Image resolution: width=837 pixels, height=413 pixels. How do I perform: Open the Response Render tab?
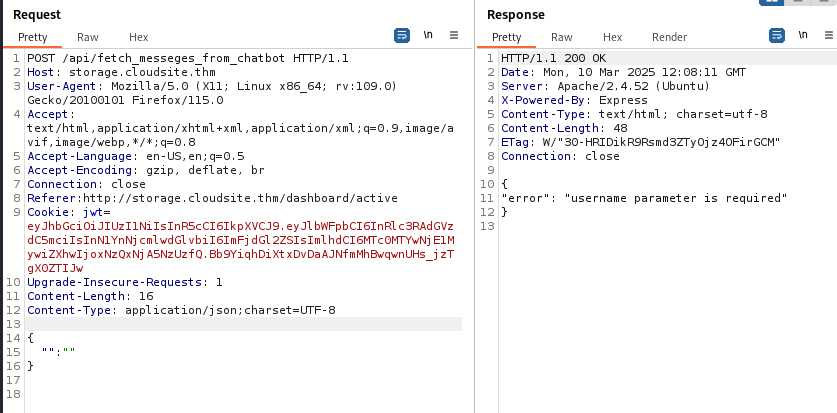pos(669,37)
